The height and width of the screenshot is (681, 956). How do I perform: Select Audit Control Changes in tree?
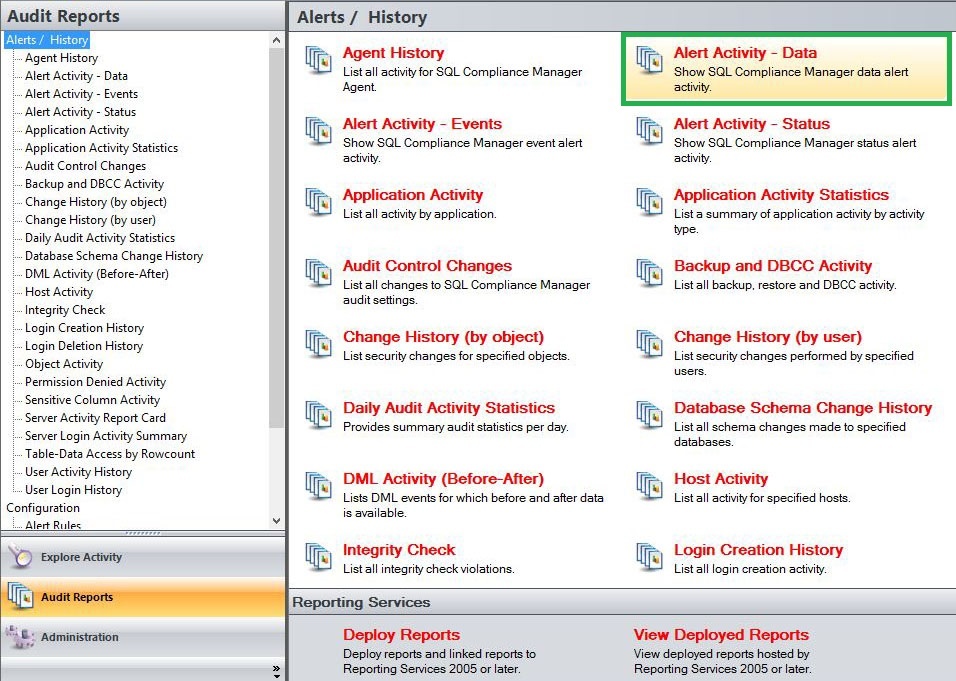pos(85,166)
